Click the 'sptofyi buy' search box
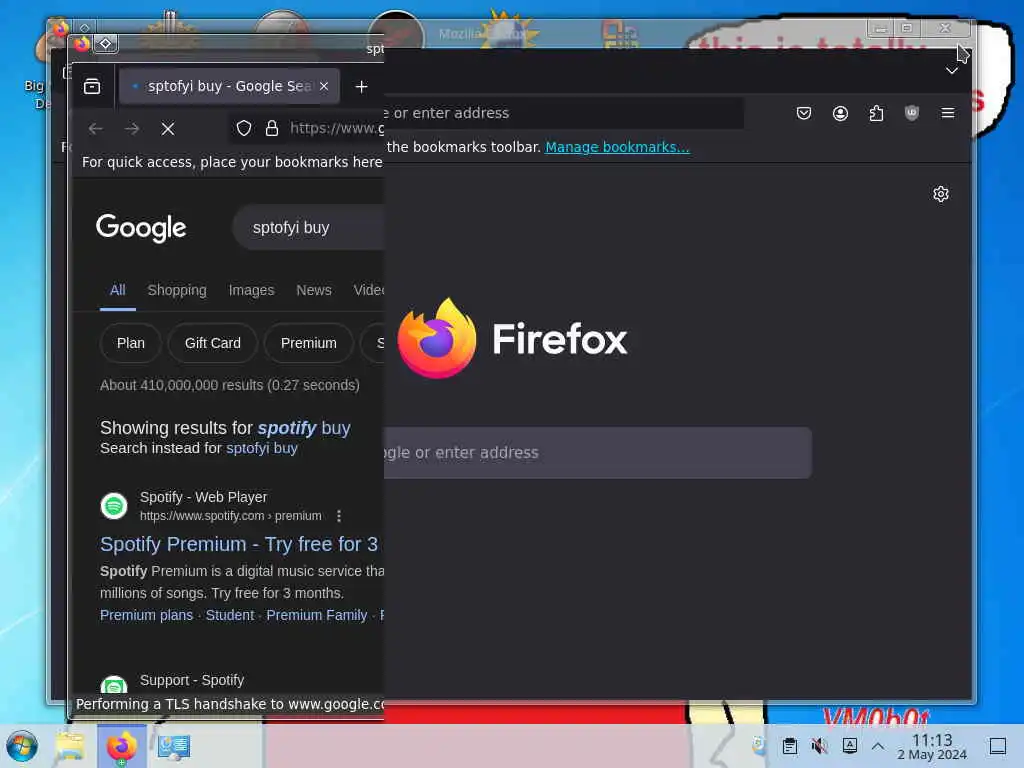The width and height of the screenshot is (1024, 768). [308, 227]
